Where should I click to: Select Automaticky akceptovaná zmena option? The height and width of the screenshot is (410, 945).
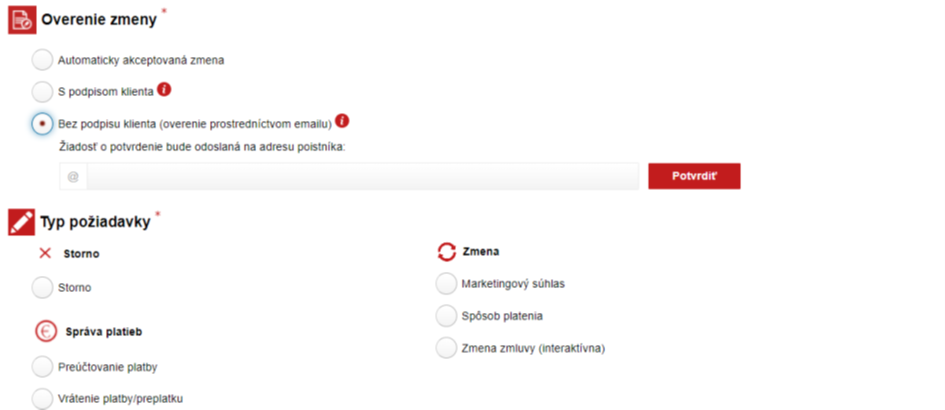click(x=42, y=60)
